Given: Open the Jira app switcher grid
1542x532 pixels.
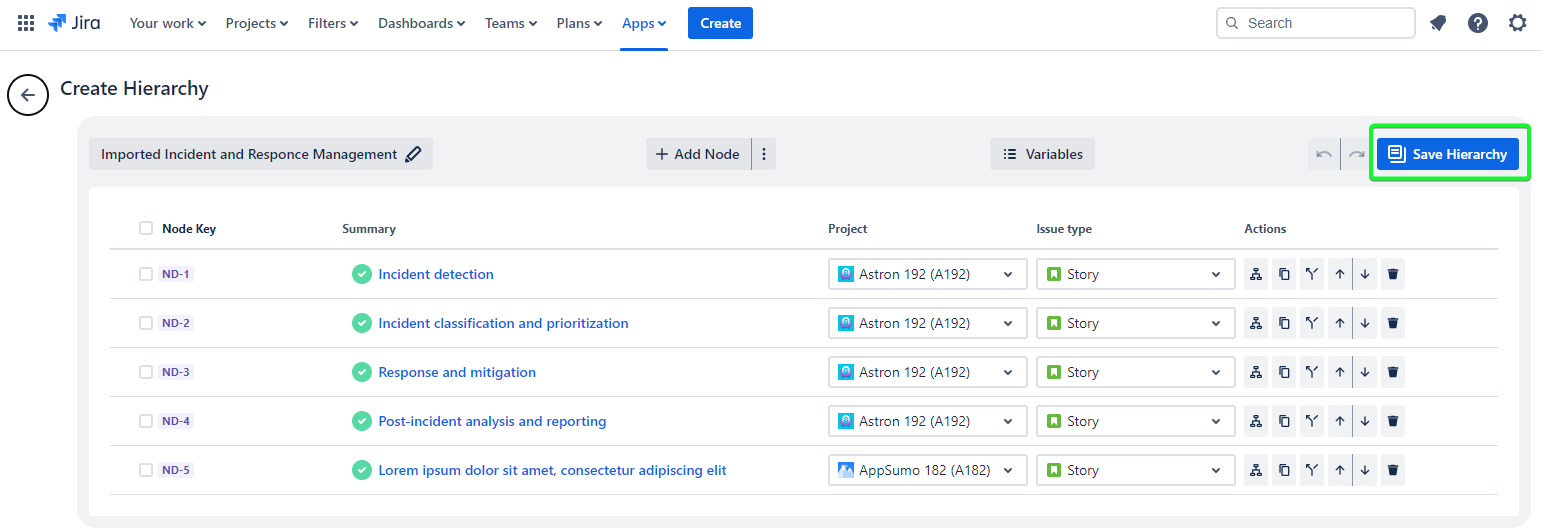Looking at the screenshot, I should coord(26,23).
